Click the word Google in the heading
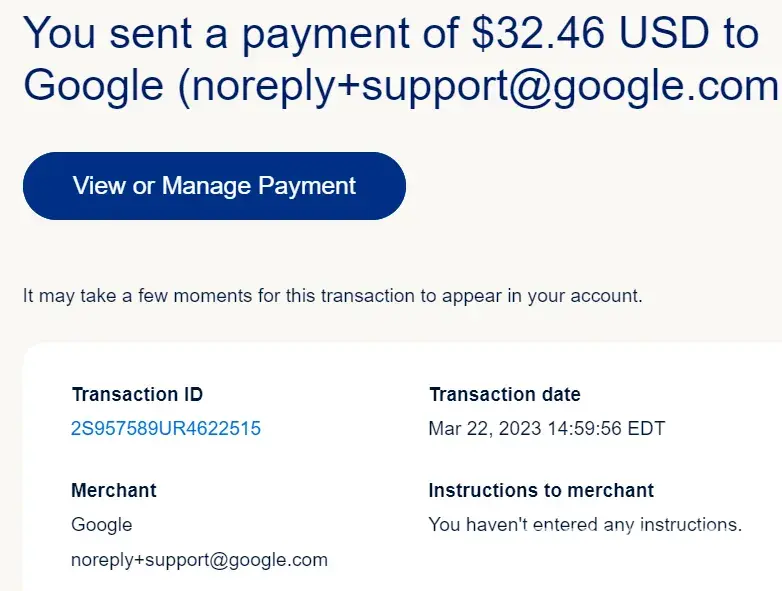This screenshot has height=591, width=782. click(93, 87)
